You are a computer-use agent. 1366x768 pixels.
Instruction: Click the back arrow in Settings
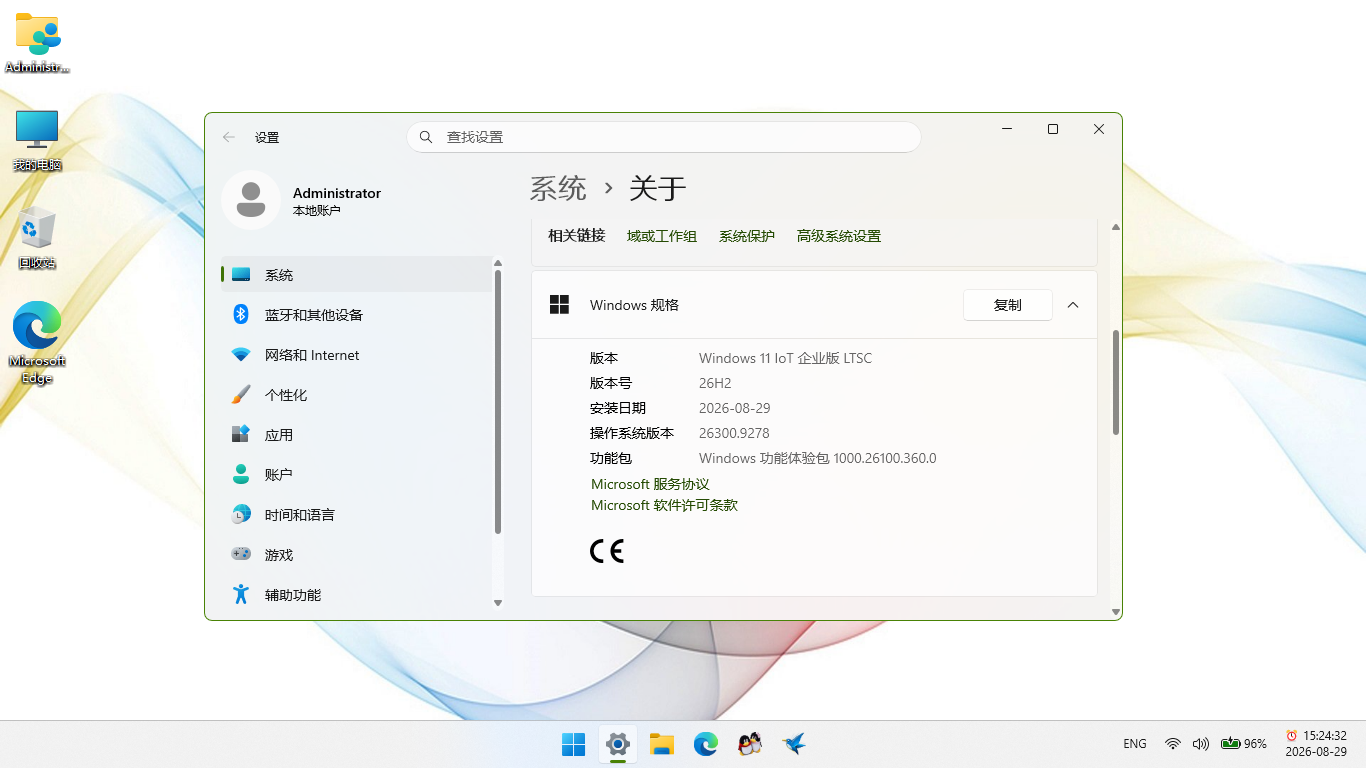229,137
